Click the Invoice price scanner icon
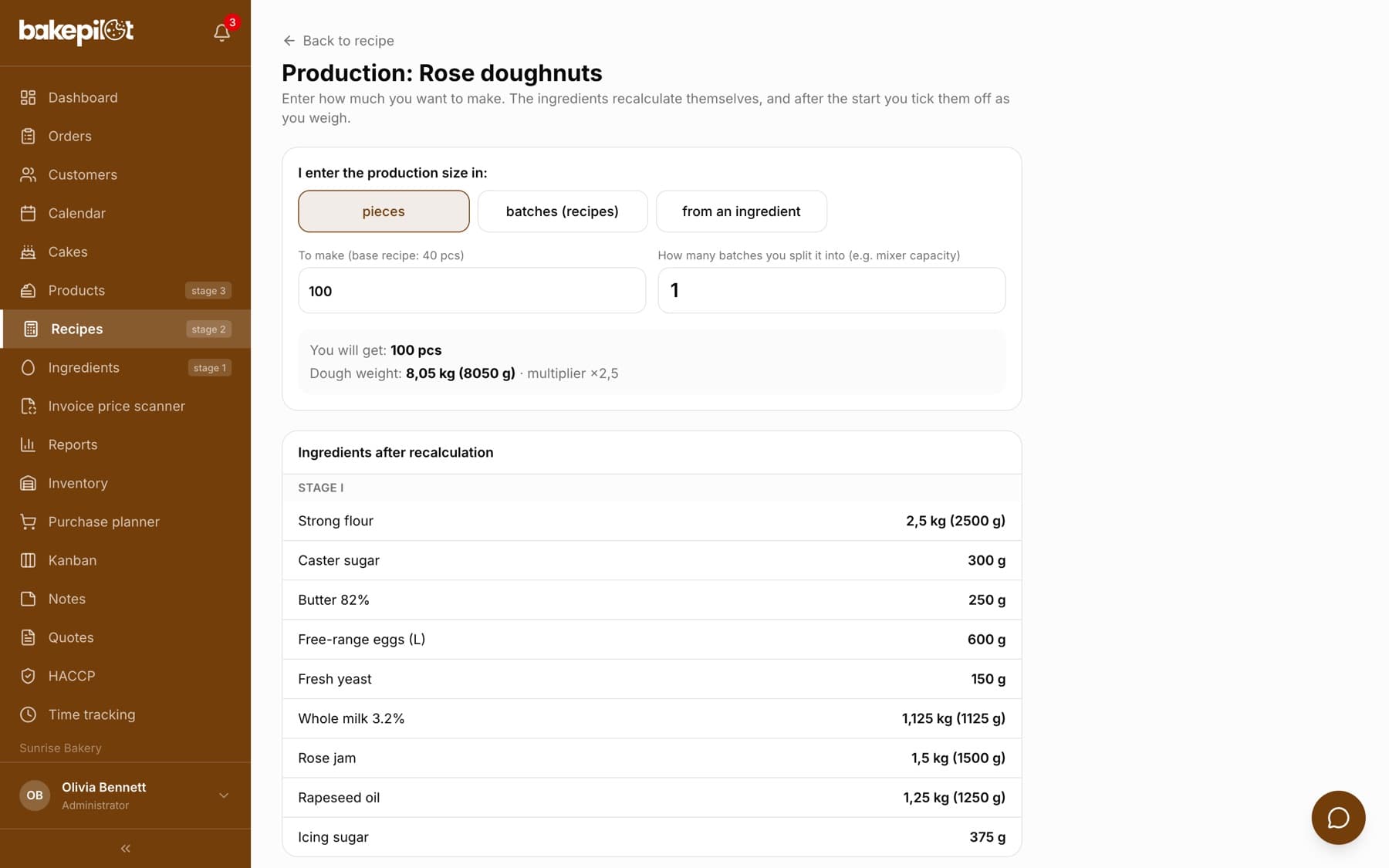Viewport: 1389px width, 868px height. pos(28,406)
